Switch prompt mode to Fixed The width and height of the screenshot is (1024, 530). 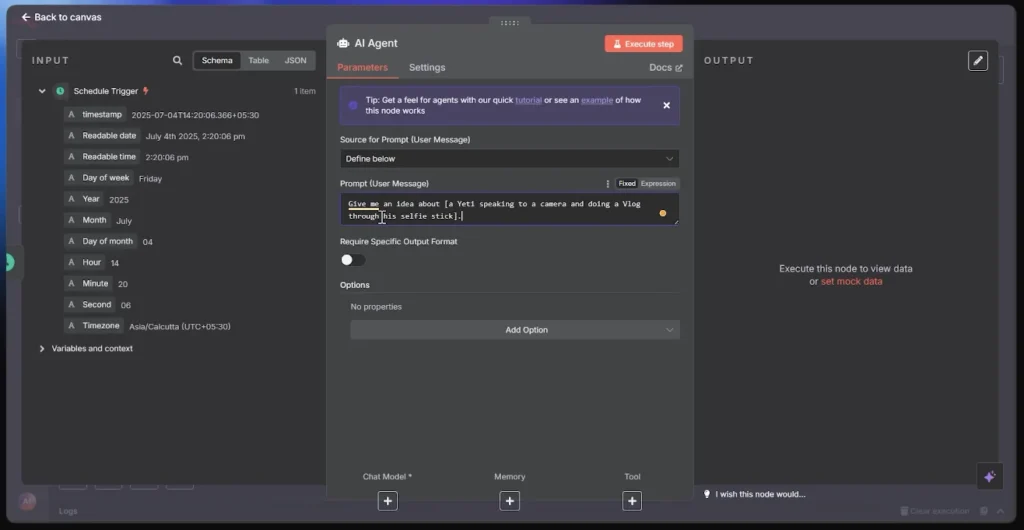pos(626,184)
